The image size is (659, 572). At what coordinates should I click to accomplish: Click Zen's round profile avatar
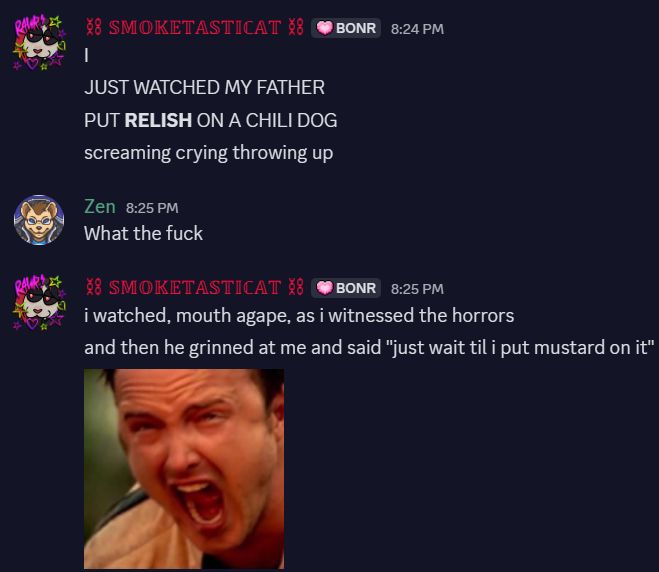point(39,220)
